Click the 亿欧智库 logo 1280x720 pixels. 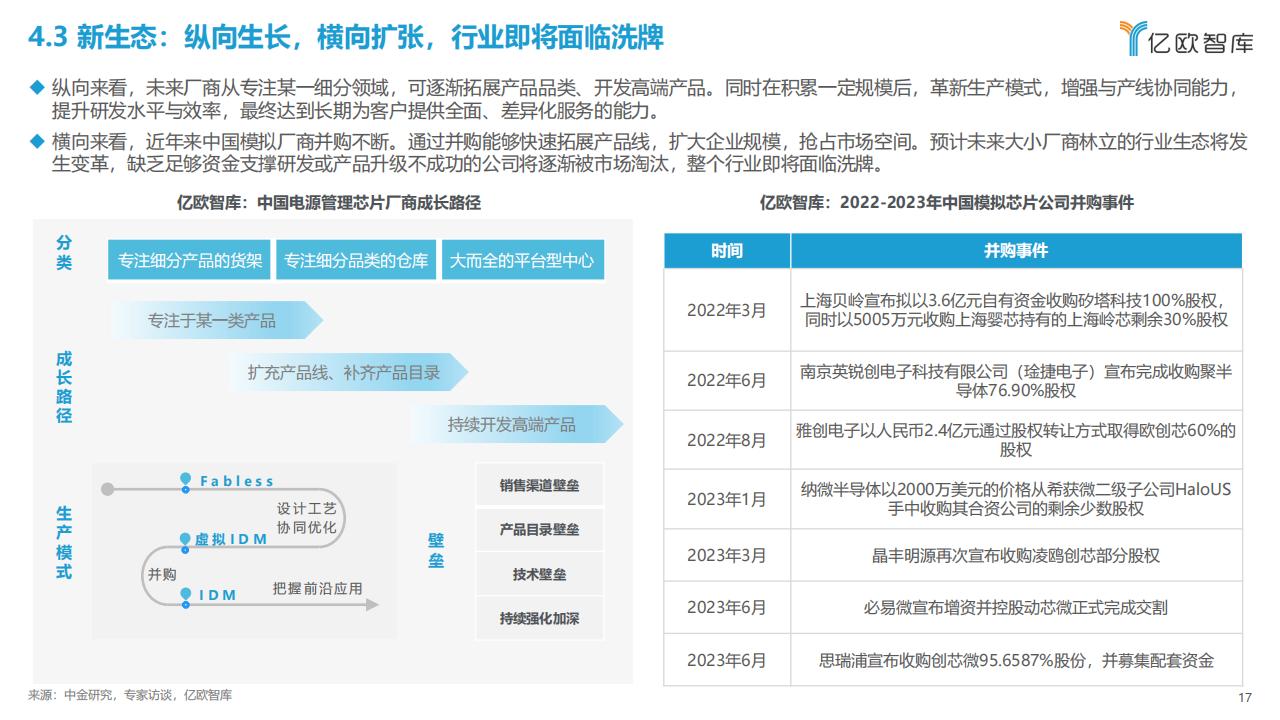coord(1187,39)
